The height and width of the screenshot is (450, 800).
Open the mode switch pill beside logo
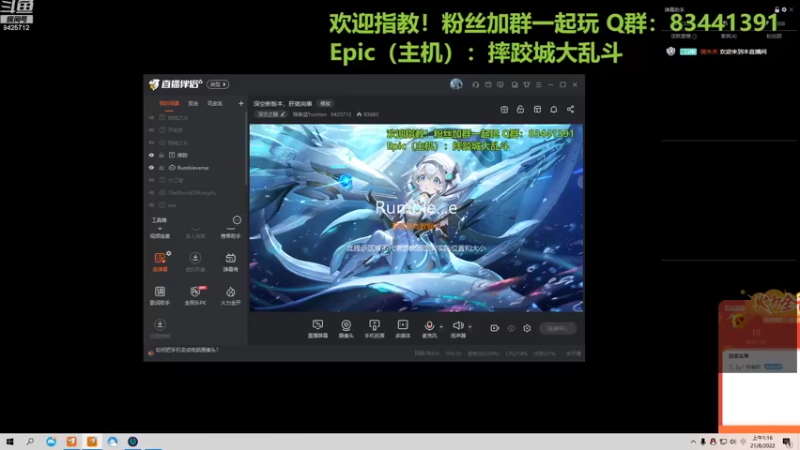218,85
